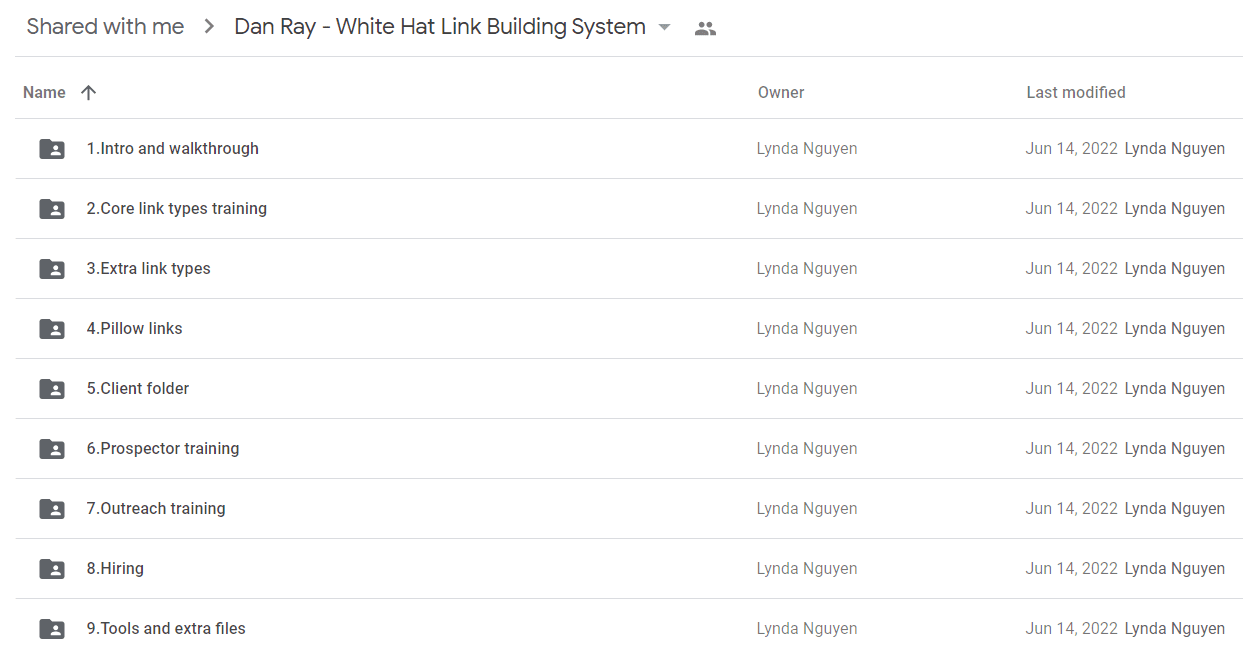Select the 7.Outreach training folder name
Screen dimensions: 1243x656
[156, 508]
